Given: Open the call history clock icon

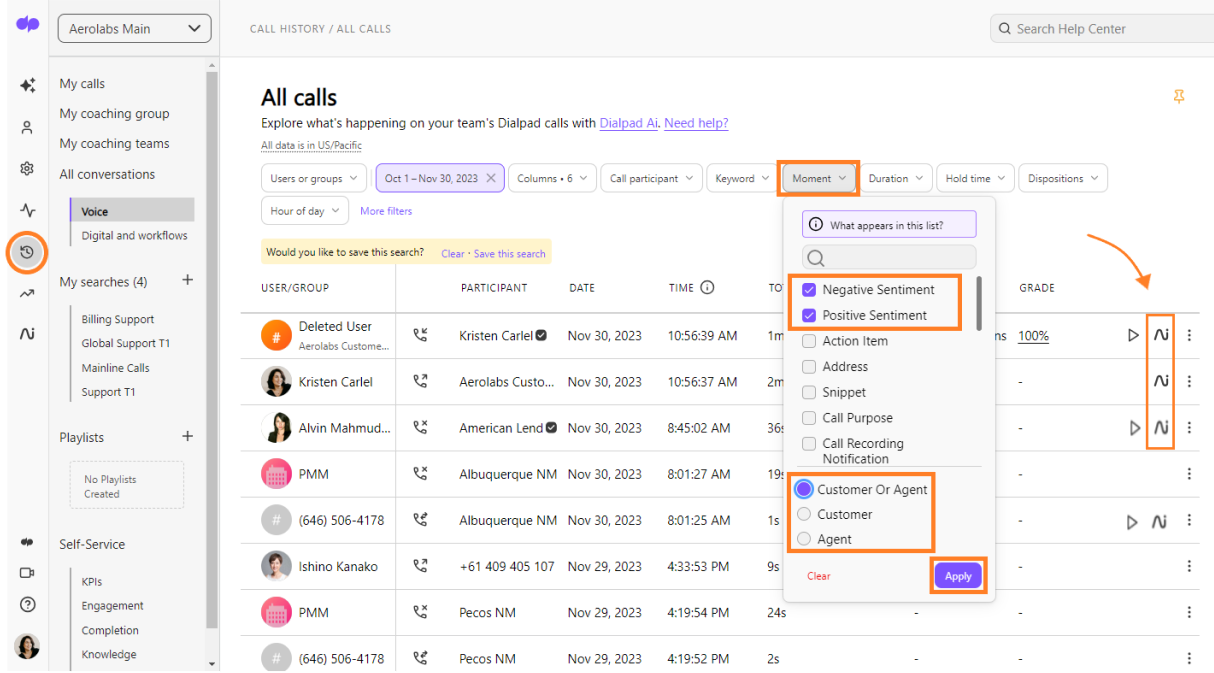Looking at the screenshot, I should pyautogui.click(x=28, y=252).
